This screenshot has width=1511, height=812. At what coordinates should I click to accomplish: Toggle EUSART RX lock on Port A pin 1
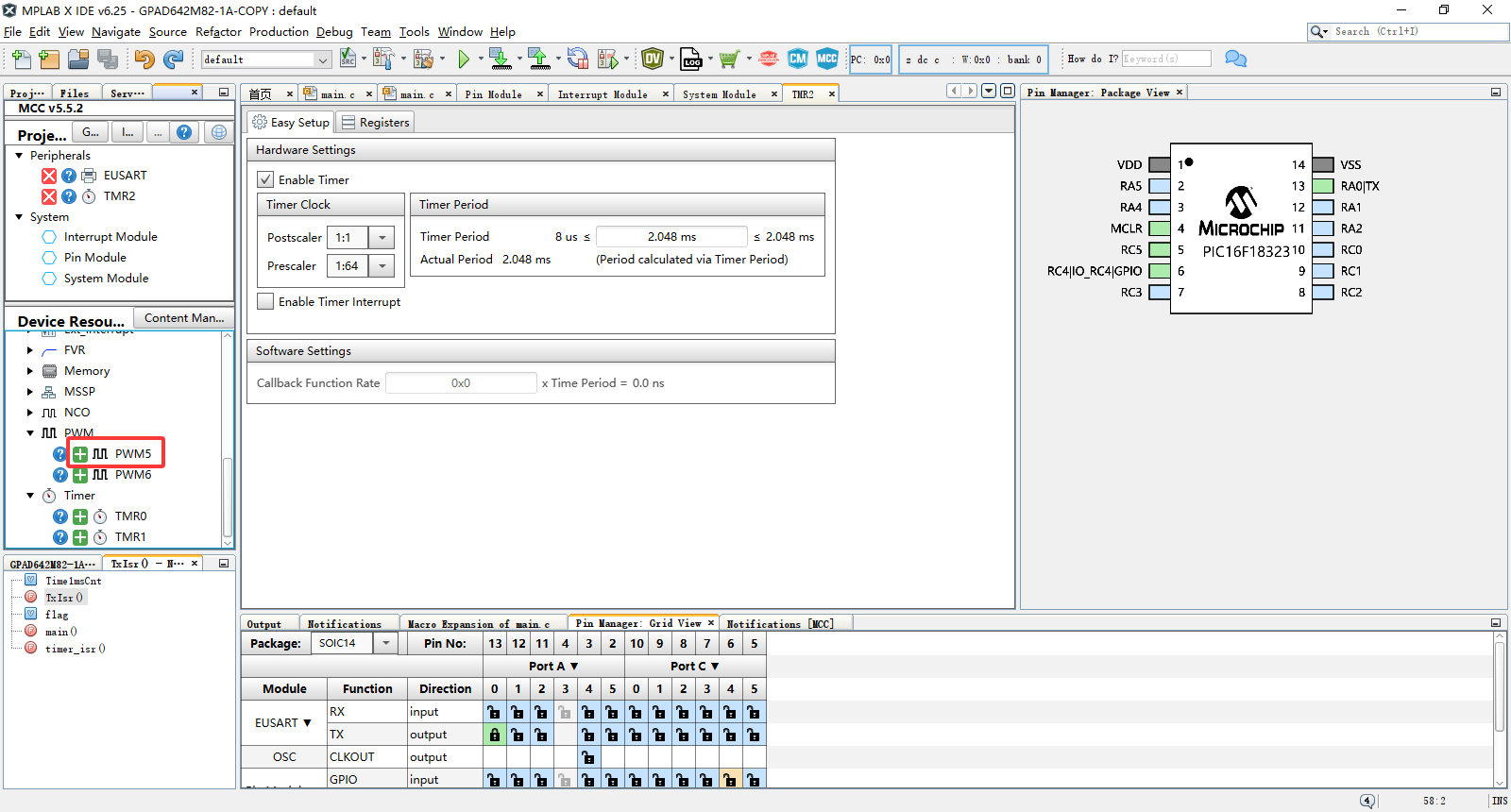pyautogui.click(x=518, y=712)
